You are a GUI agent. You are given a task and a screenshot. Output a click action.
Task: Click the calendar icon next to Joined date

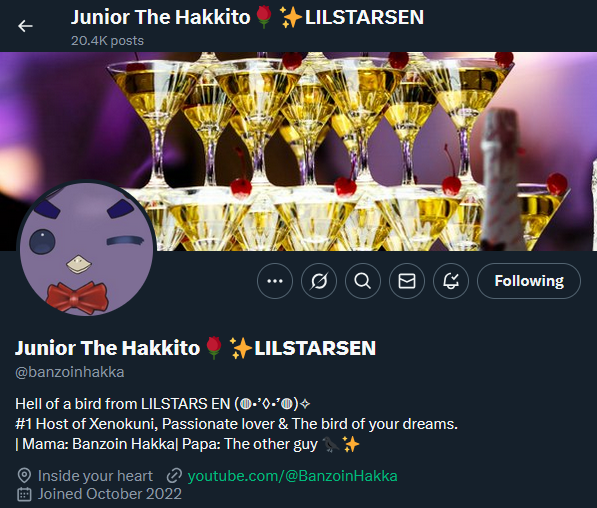(x=24, y=494)
